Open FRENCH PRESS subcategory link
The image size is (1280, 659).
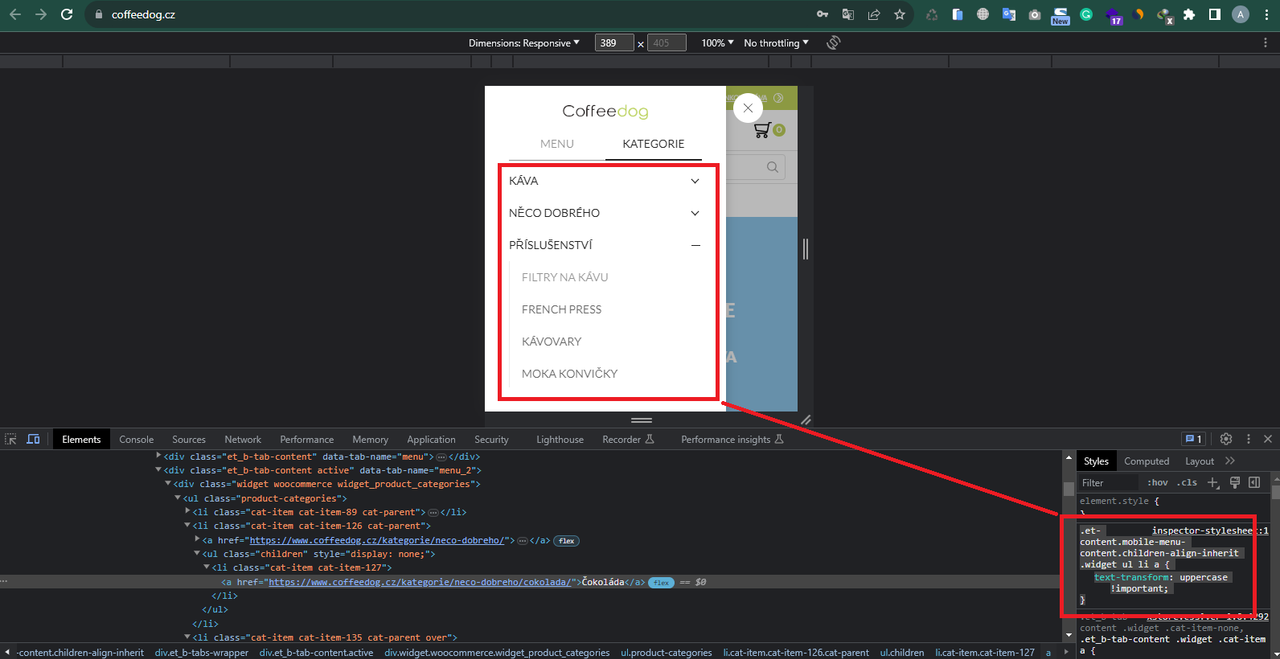click(562, 309)
